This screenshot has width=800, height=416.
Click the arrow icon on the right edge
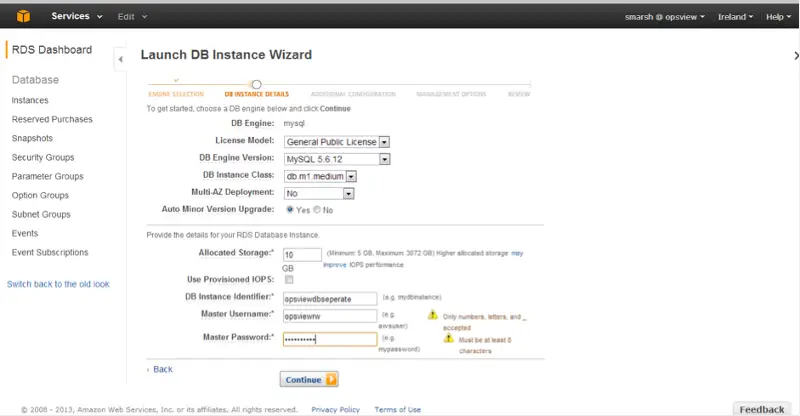point(796,55)
